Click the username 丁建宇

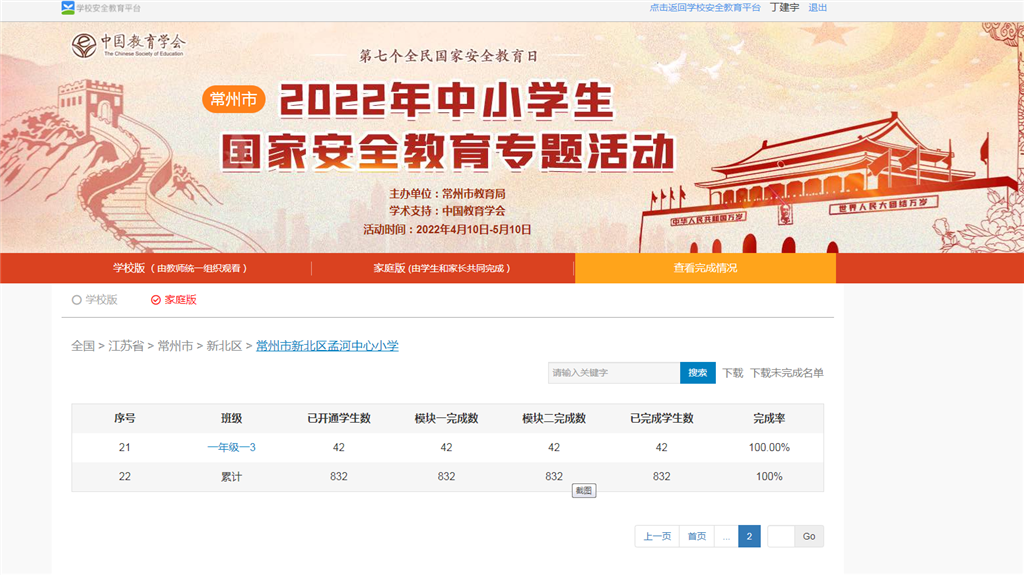pos(784,8)
